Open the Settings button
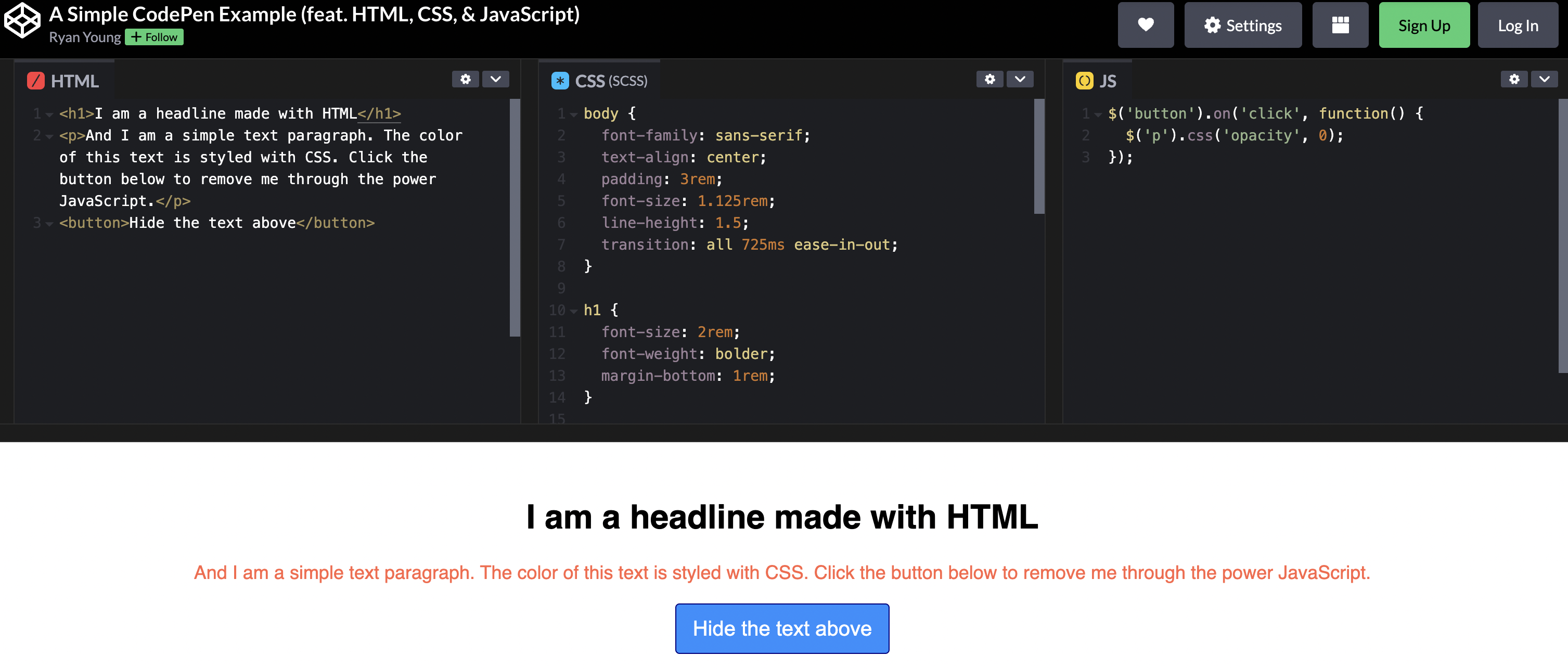 point(1242,25)
